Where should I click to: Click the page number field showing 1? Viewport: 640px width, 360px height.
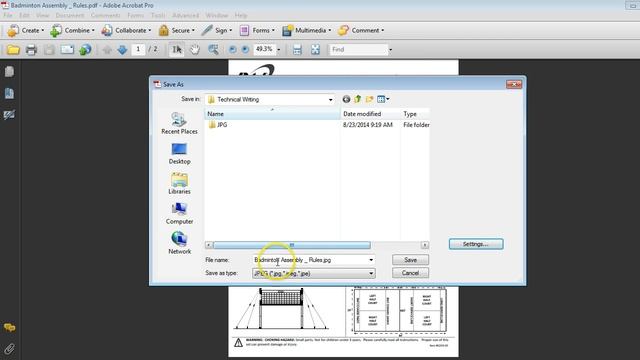(138, 49)
